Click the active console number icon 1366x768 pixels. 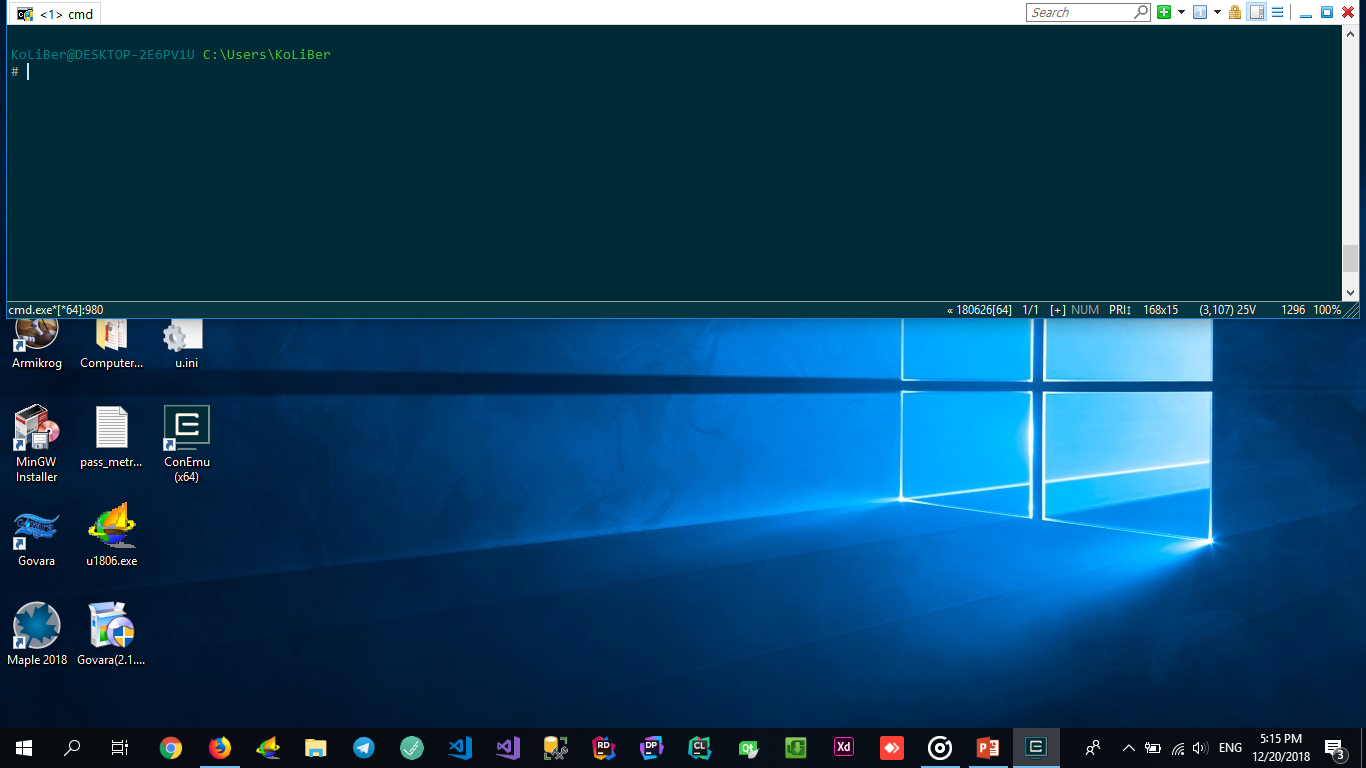(1200, 12)
